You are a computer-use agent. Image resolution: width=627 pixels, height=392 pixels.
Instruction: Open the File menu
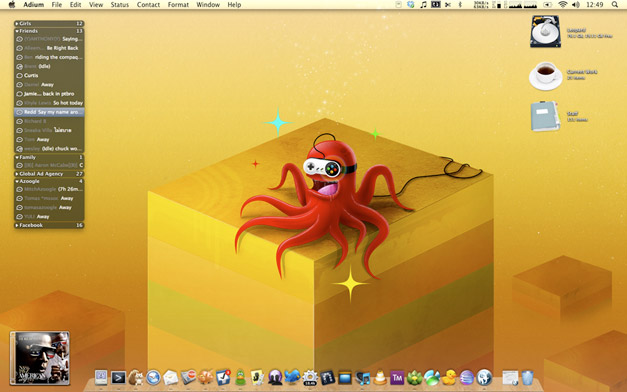[57, 4]
